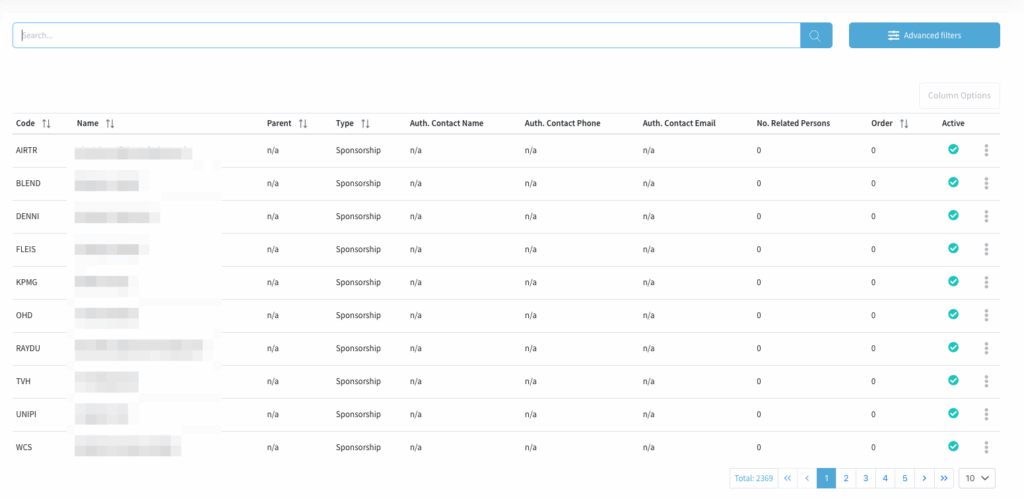Image resolution: width=1024 pixels, height=499 pixels.
Task: Go to pagination page 3
Action: point(865,478)
